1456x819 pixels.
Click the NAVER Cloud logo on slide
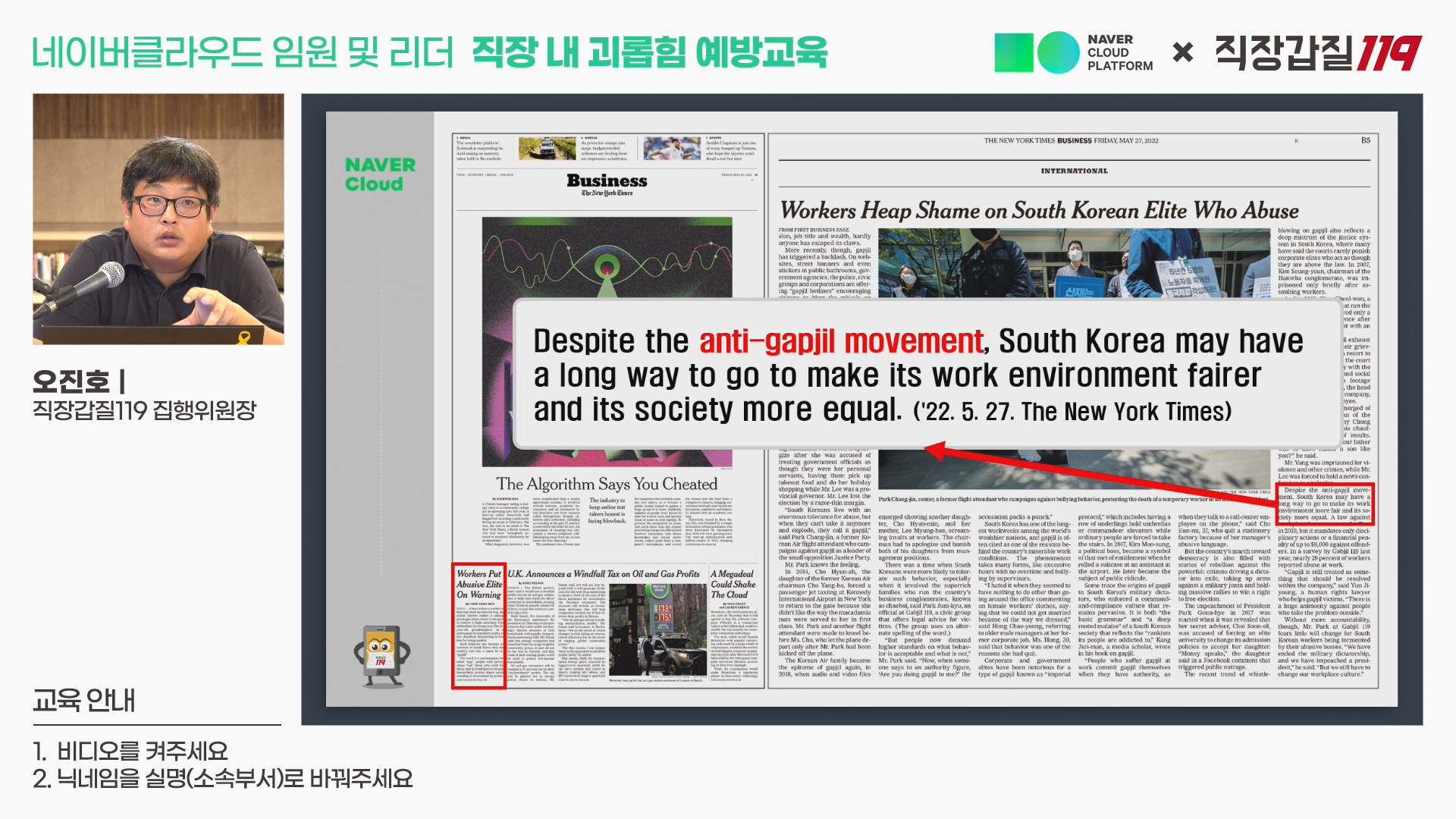[x=380, y=174]
